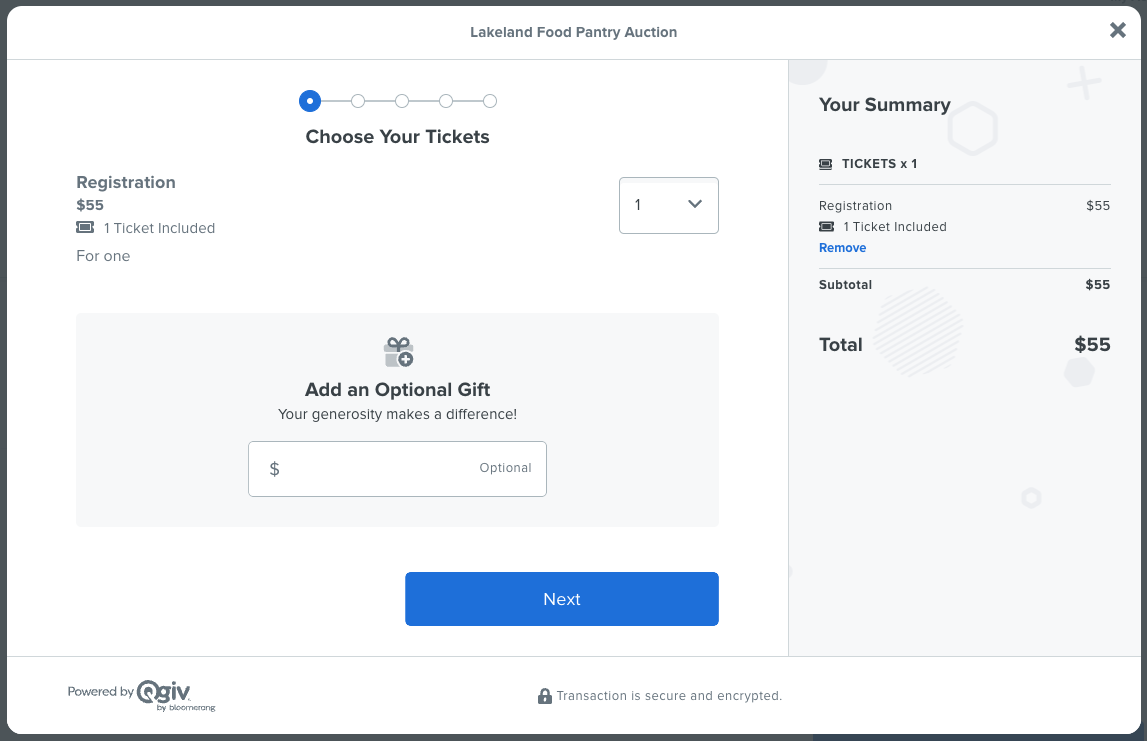Focus the optional gift amount field
This screenshot has height=741, width=1147.
click(397, 469)
